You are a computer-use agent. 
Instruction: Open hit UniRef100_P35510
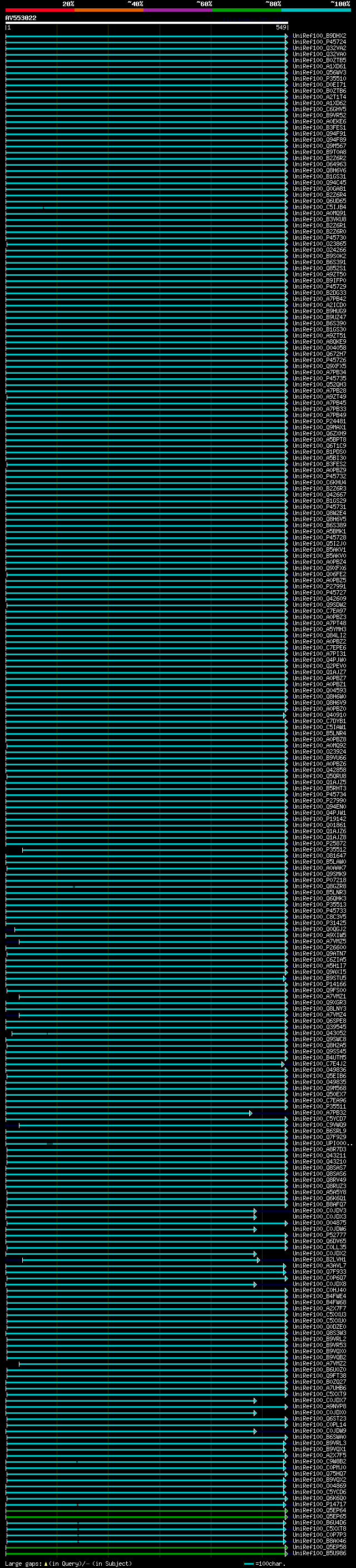tap(319, 78)
